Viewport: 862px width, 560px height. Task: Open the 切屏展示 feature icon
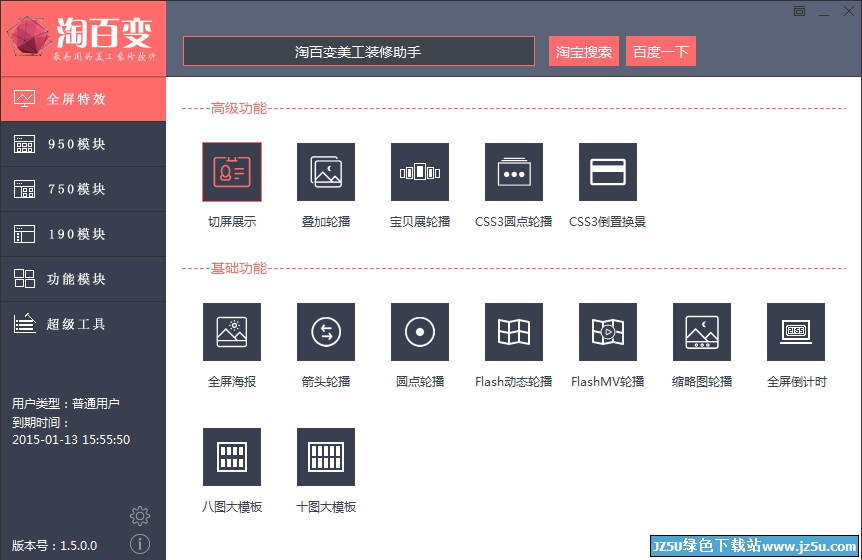coord(232,172)
